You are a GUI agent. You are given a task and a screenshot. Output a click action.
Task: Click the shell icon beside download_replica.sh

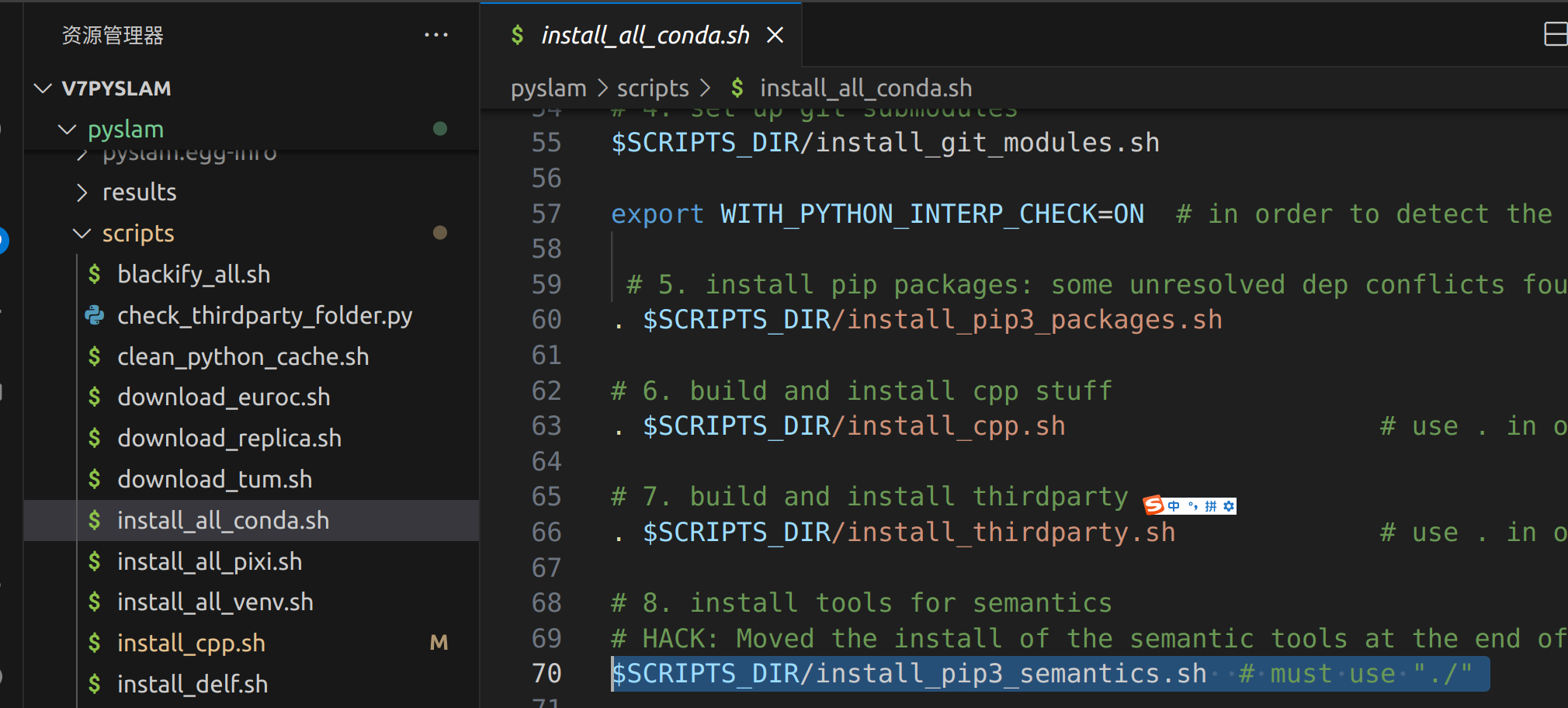pyautogui.click(x=95, y=439)
